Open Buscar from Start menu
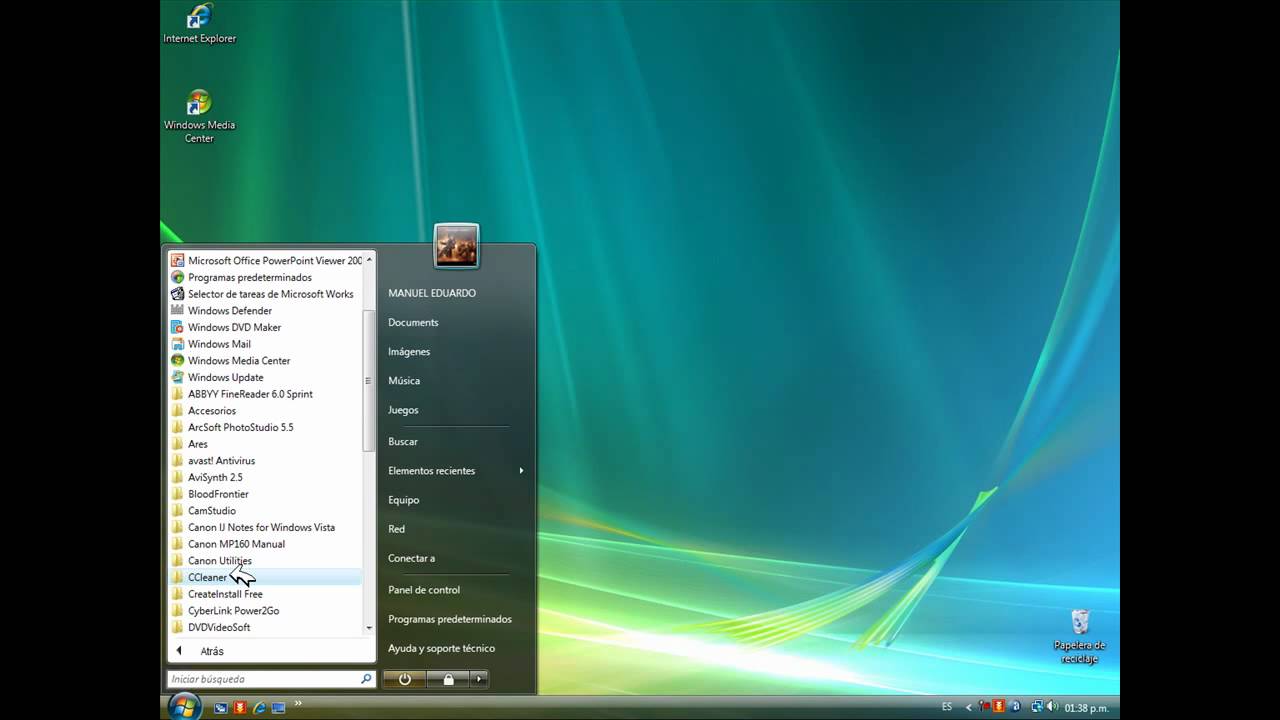This screenshot has width=1280, height=720. coord(403,441)
